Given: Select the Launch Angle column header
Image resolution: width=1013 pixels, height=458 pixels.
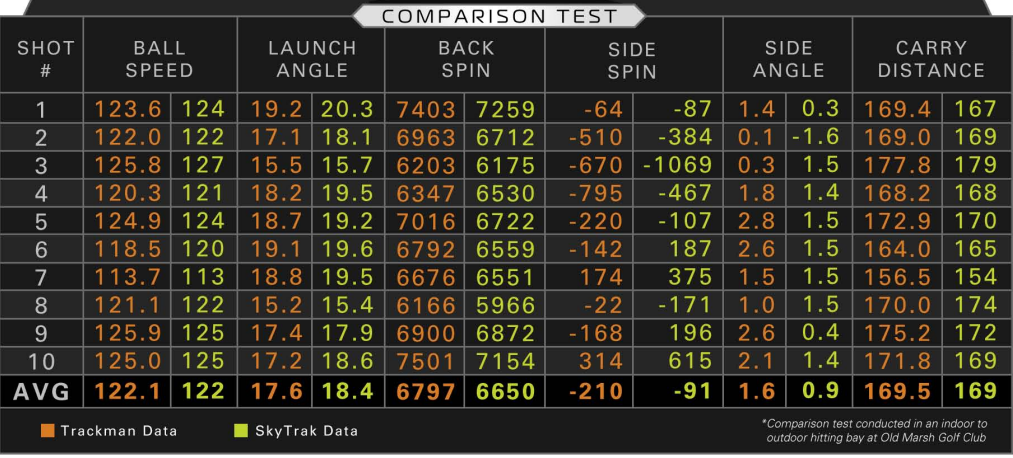Looking at the screenshot, I should pyautogui.click(x=312, y=60).
